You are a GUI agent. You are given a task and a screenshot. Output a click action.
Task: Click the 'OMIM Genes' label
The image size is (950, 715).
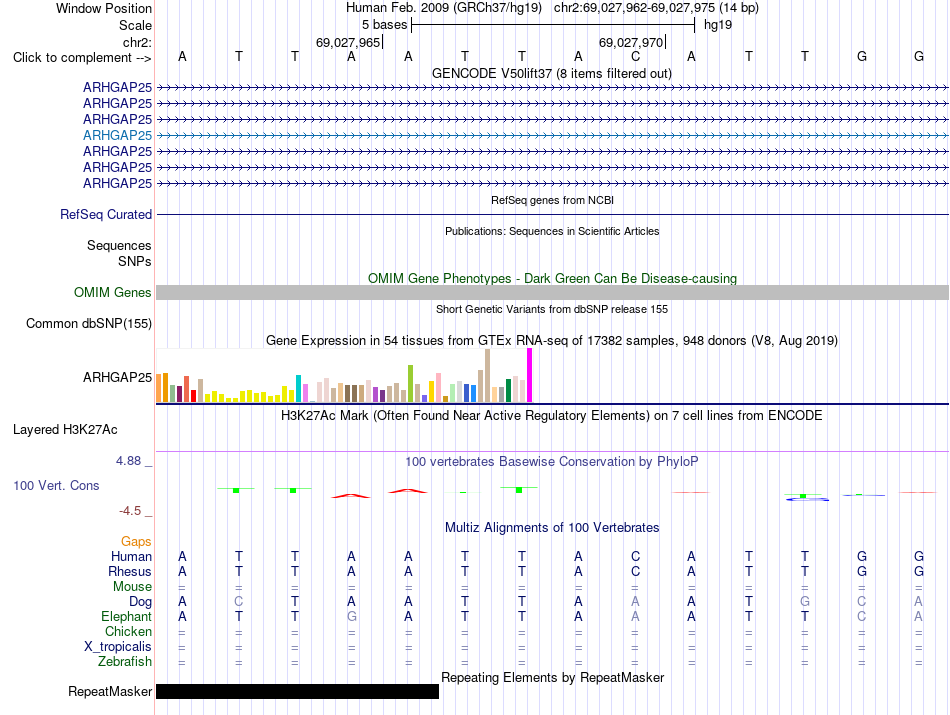point(113,293)
